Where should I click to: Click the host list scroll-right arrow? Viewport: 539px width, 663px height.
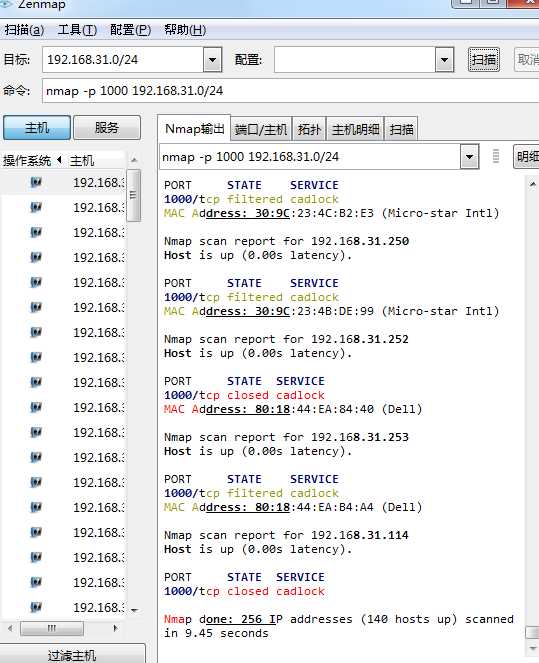115,628
